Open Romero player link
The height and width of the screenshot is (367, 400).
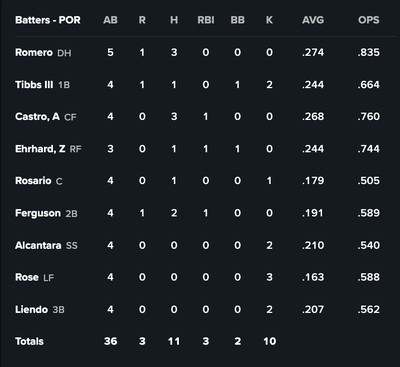[34, 52]
